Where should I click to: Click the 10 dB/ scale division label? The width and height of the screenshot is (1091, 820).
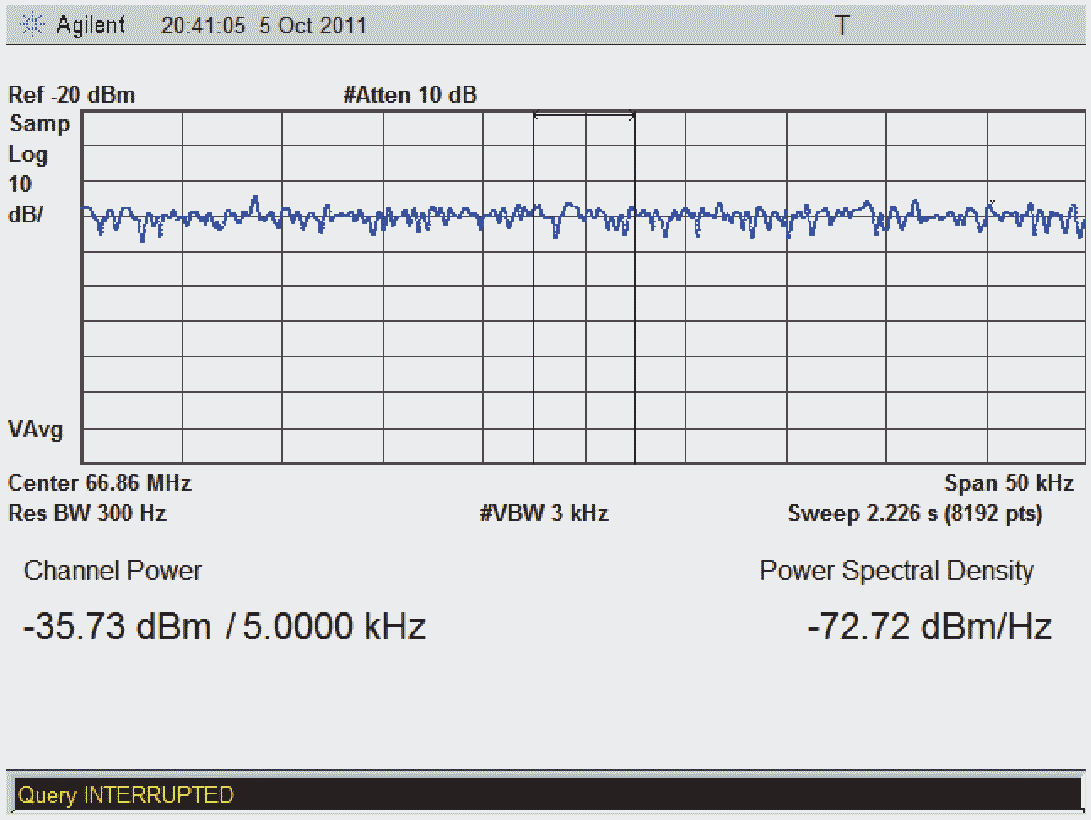click(25, 200)
